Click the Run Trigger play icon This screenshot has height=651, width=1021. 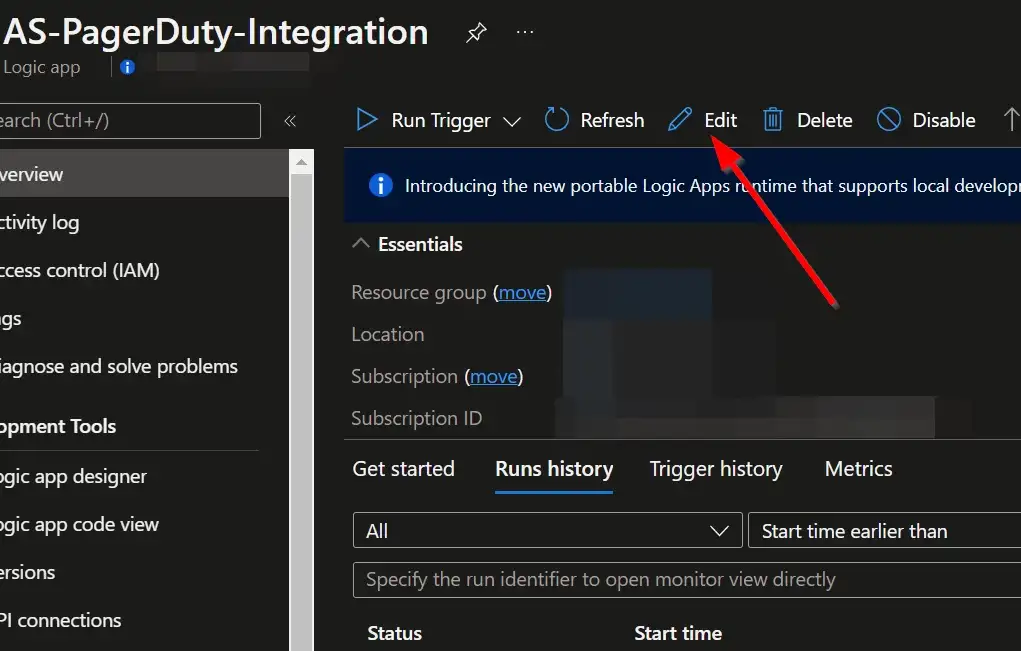tap(367, 120)
